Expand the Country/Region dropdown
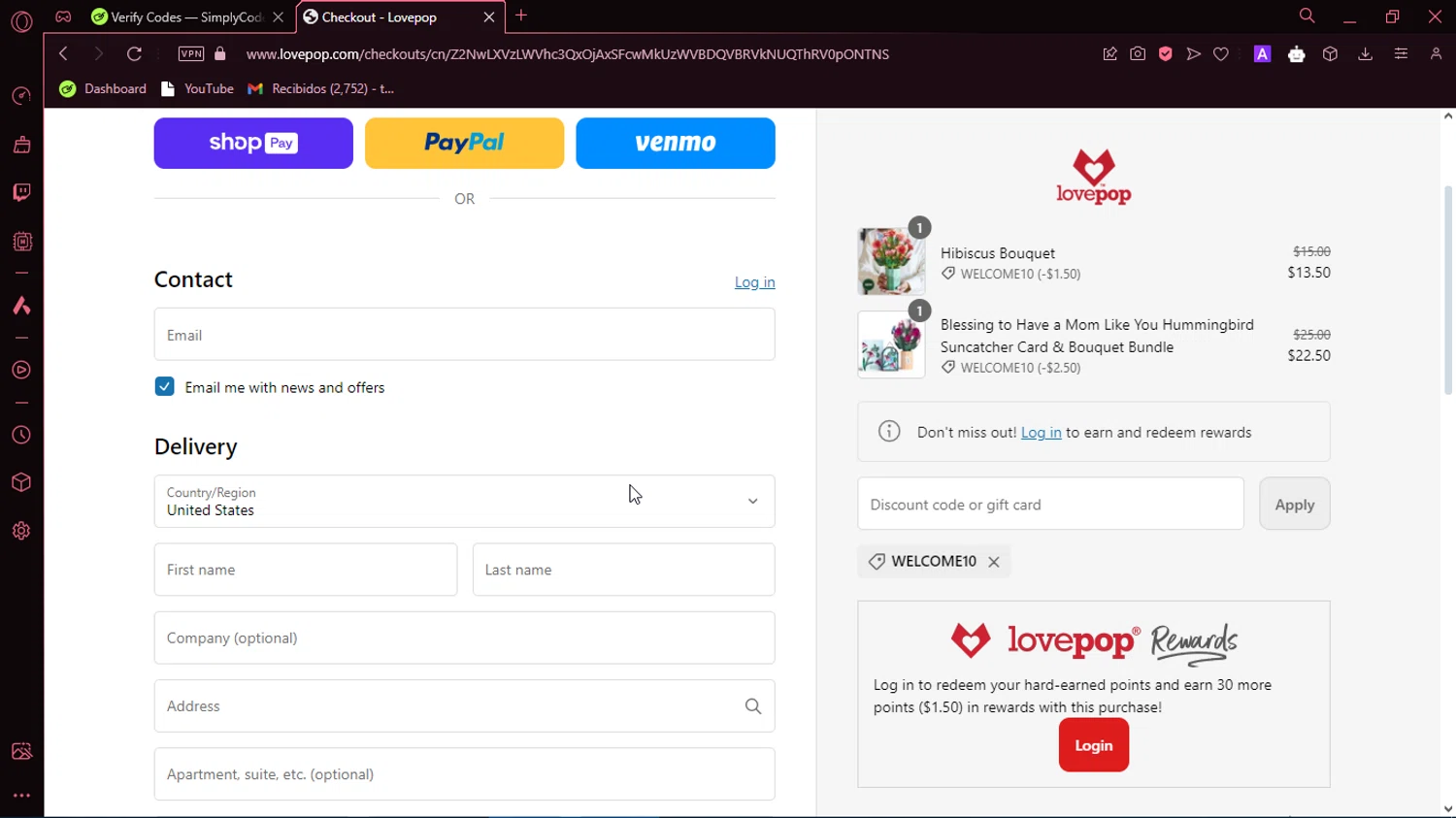 point(464,502)
